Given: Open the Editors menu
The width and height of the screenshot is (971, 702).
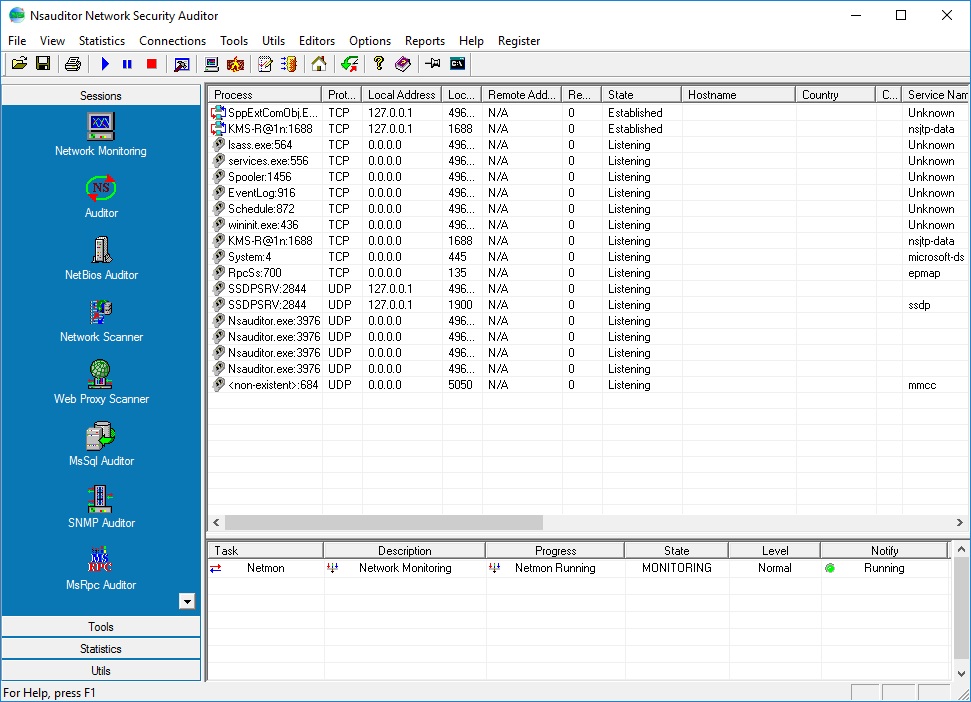Looking at the screenshot, I should tap(316, 41).
